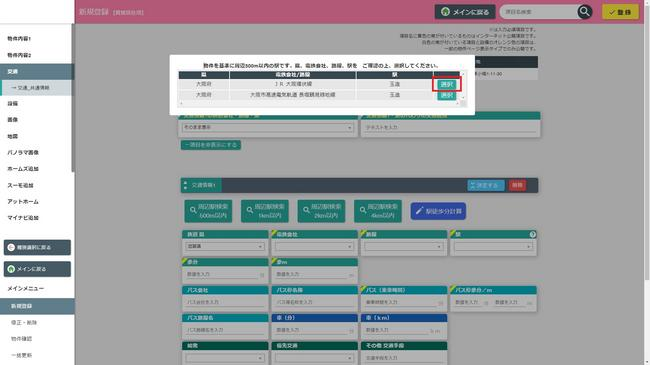
Task: Click the 4km以内 nearby station search icon
Action: 363,210
